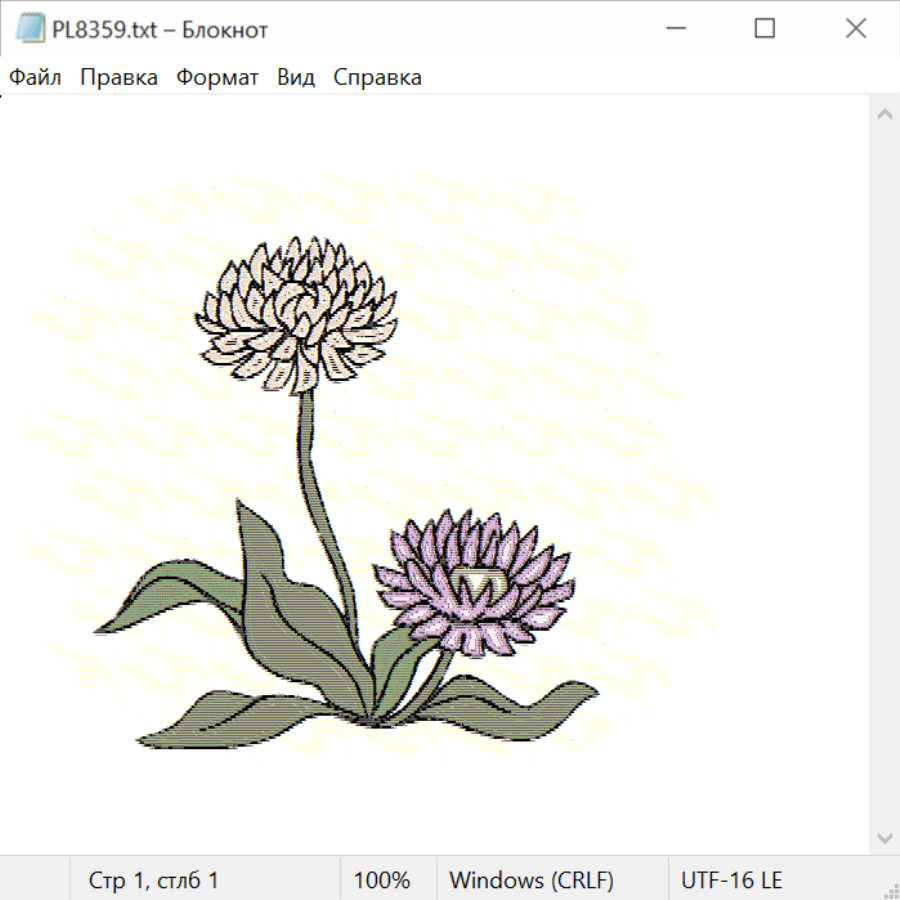Screen dimensions: 900x900
Task: Open the Справка menu
Action: tap(377, 77)
